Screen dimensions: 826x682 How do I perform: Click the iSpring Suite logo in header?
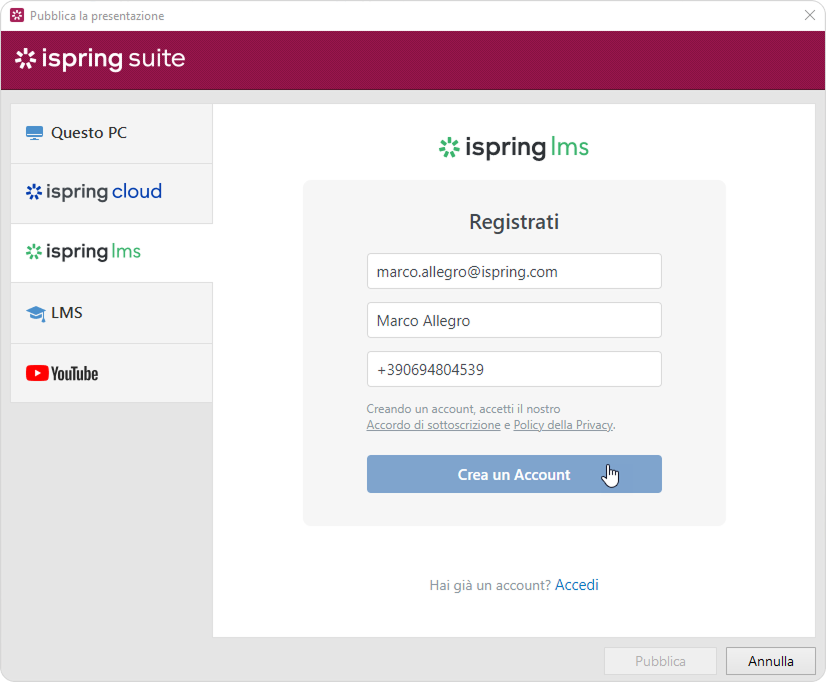tap(100, 59)
